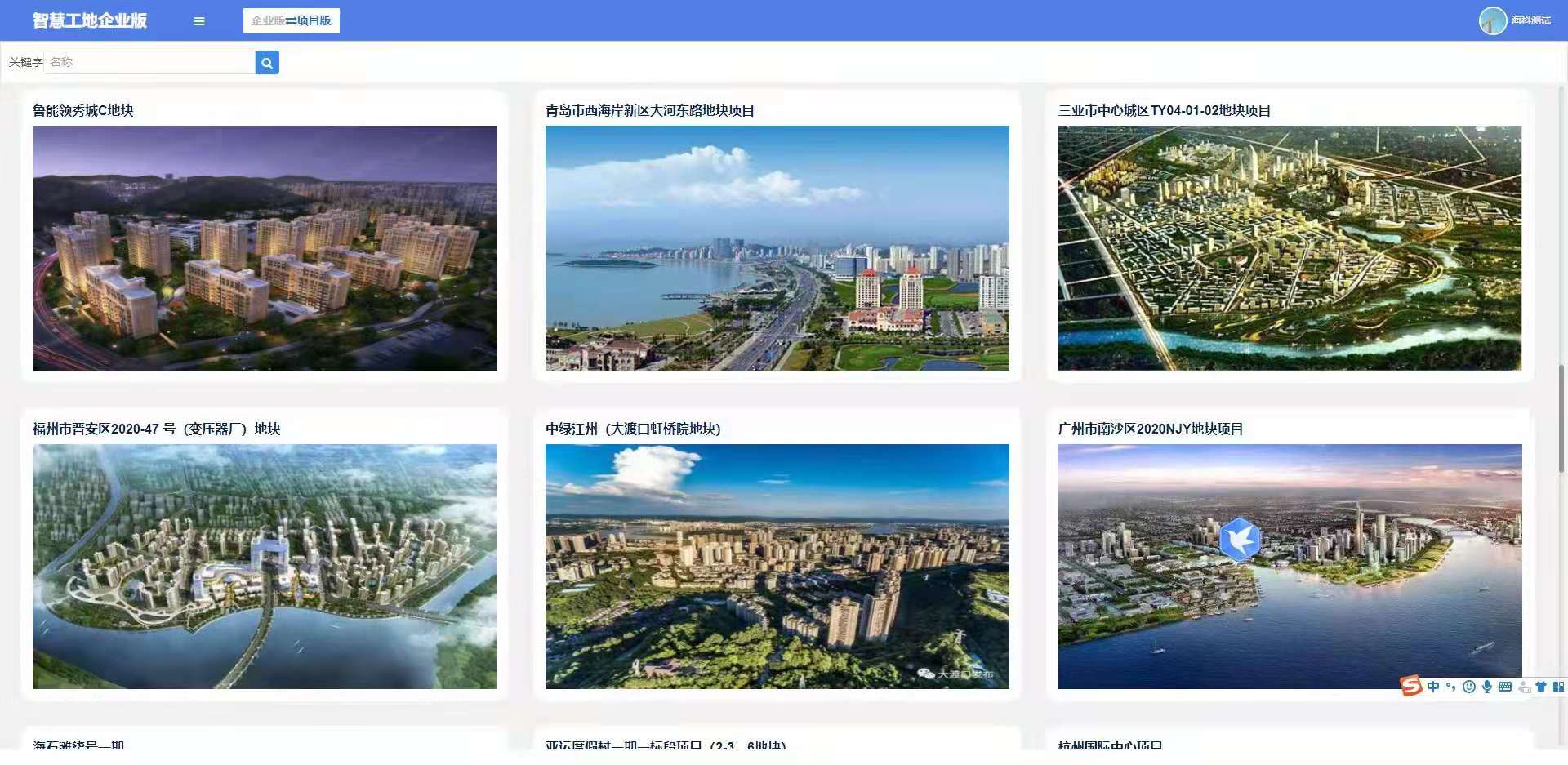
Task: Switch between 企业版 and 项目版
Action: click(292, 20)
